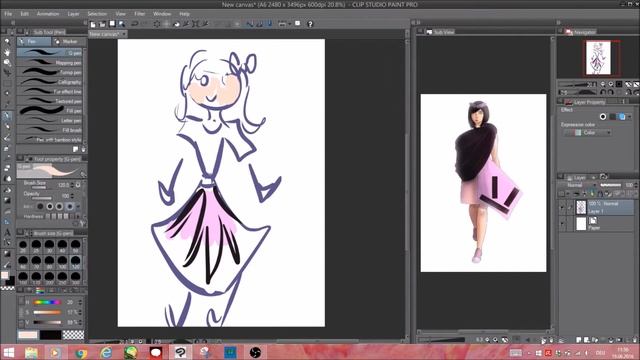Select the transparent color swatch
The height and width of the screenshot is (360, 640).
tap(73, 335)
